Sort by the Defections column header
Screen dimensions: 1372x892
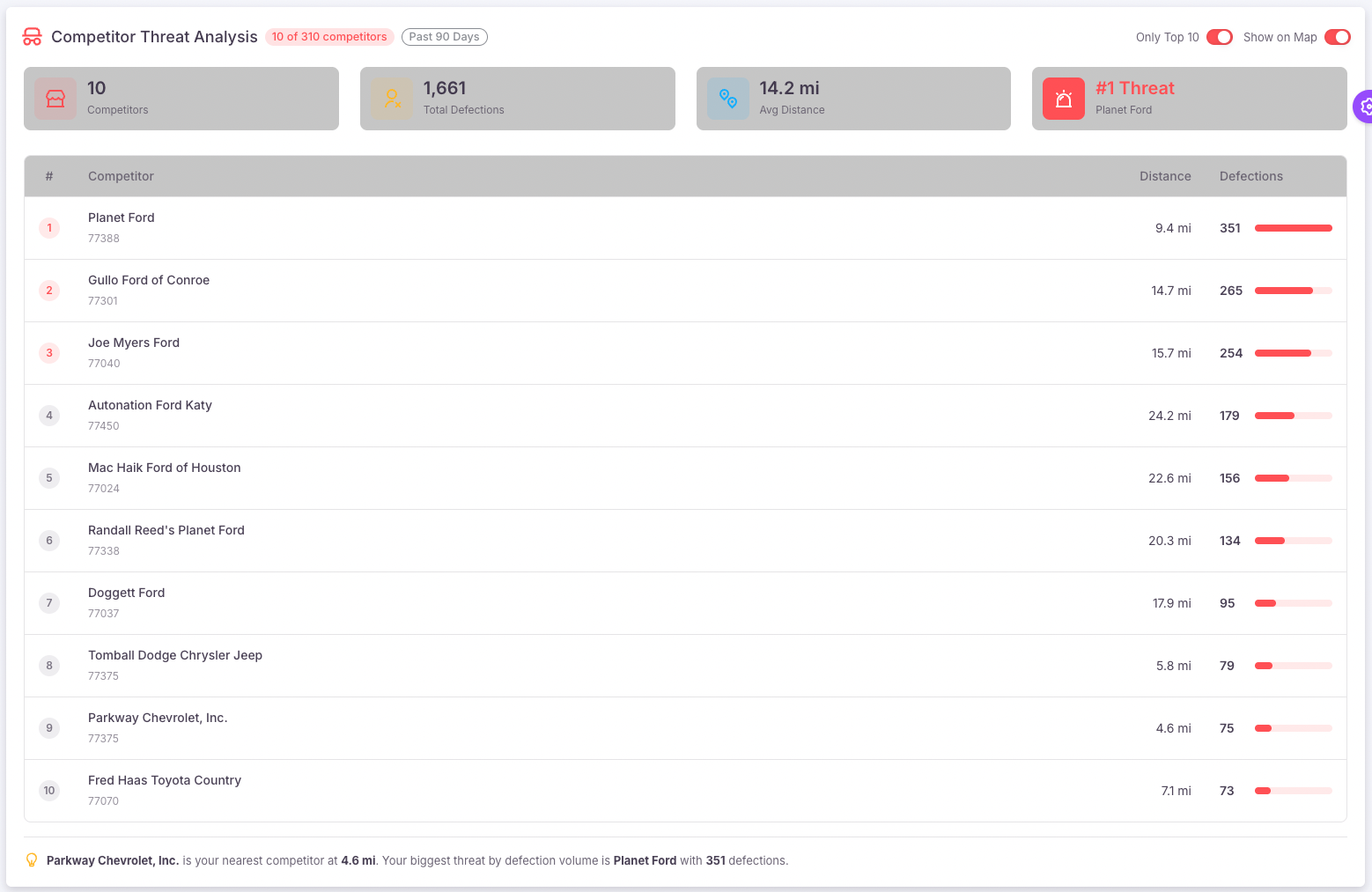(x=1250, y=176)
